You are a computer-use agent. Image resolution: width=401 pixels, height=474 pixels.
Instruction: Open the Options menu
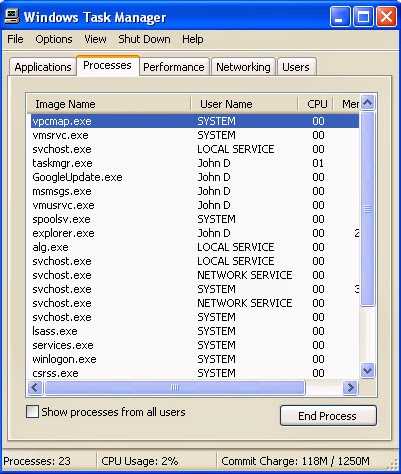(x=54, y=39)
